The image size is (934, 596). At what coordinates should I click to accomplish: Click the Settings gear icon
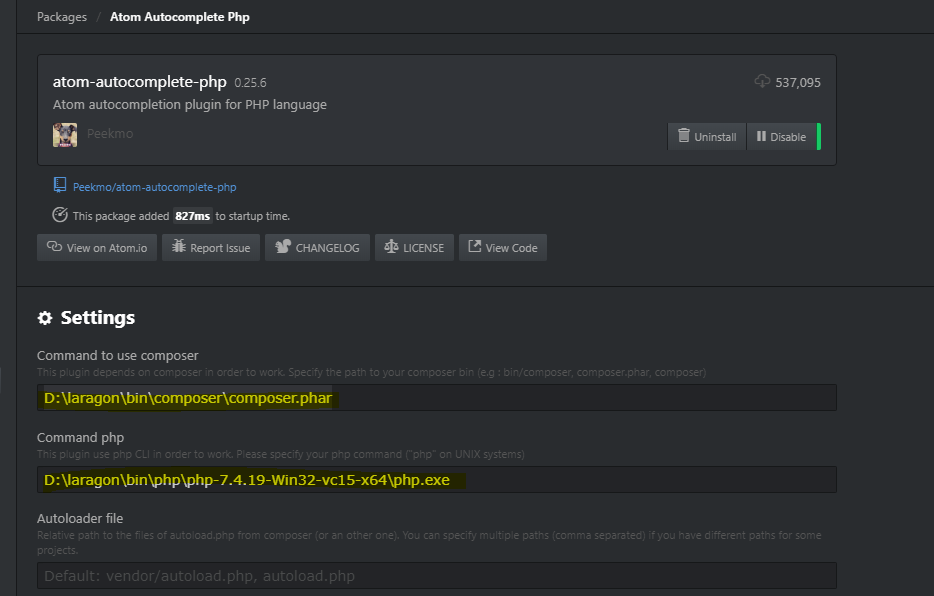coord(45,318)
